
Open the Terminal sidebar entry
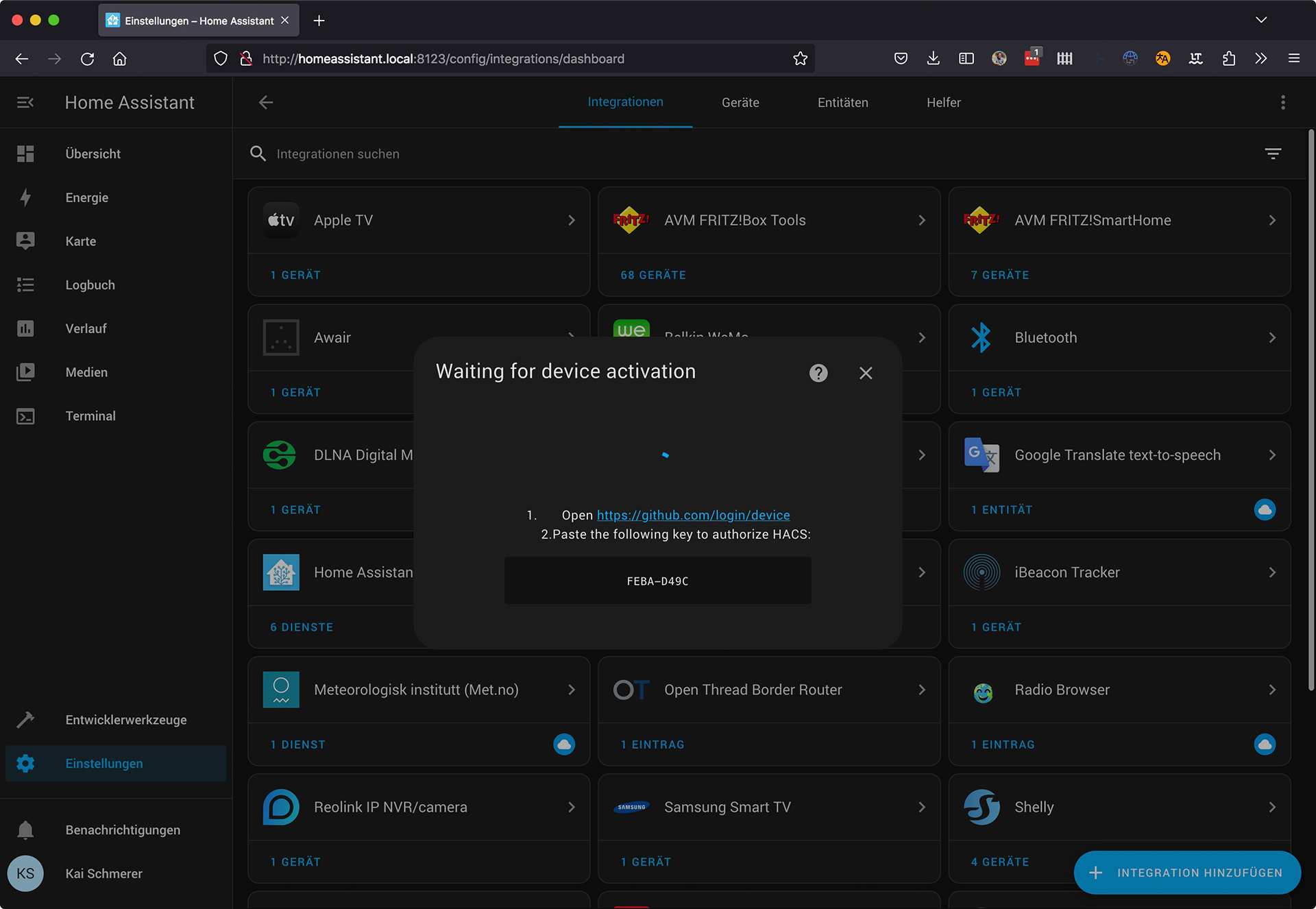(x=90, y=416)
